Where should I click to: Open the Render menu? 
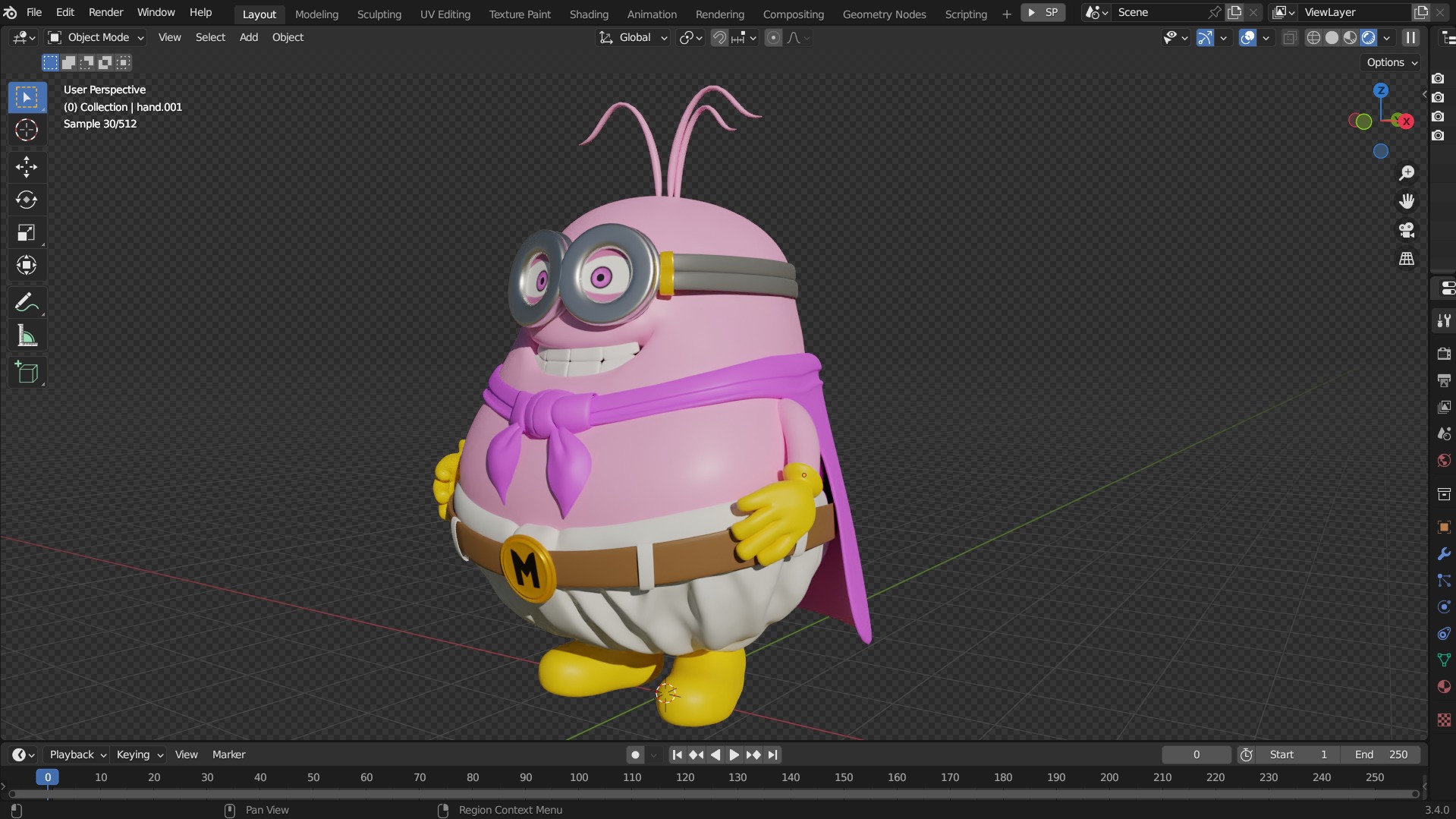click(105, 12)
